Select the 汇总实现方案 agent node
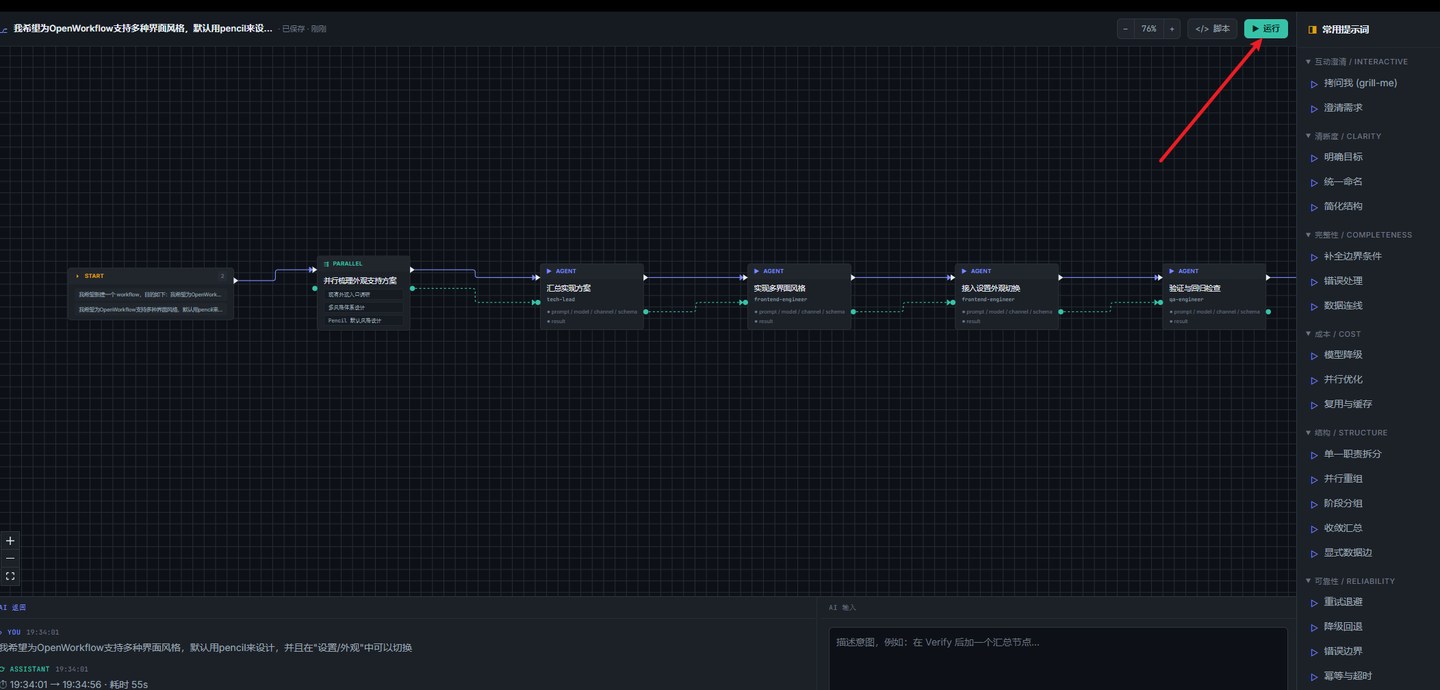 point(592,296)
